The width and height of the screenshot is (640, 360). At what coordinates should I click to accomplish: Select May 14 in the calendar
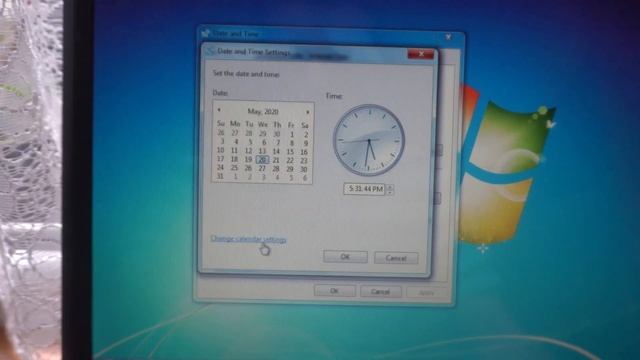point(276,151)
